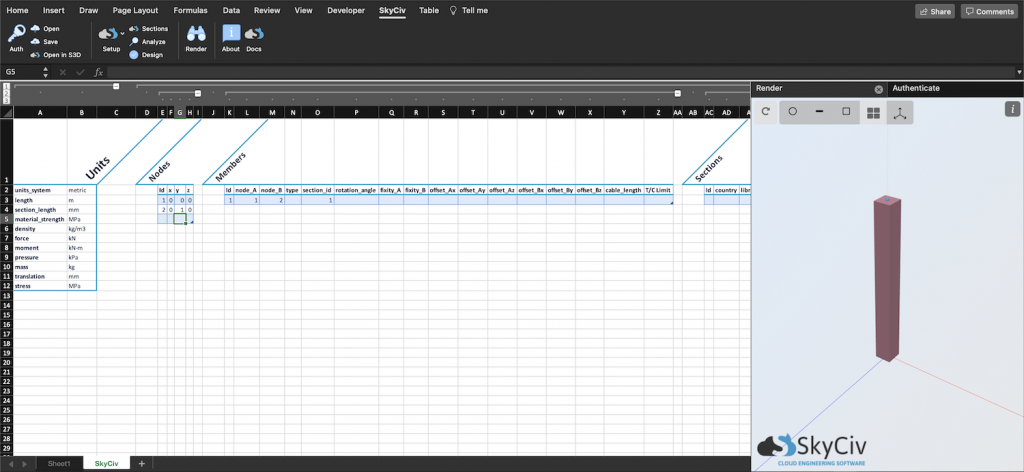
Task: Refresh the render view
Action: pyautogui.click(x=766, y=112)
